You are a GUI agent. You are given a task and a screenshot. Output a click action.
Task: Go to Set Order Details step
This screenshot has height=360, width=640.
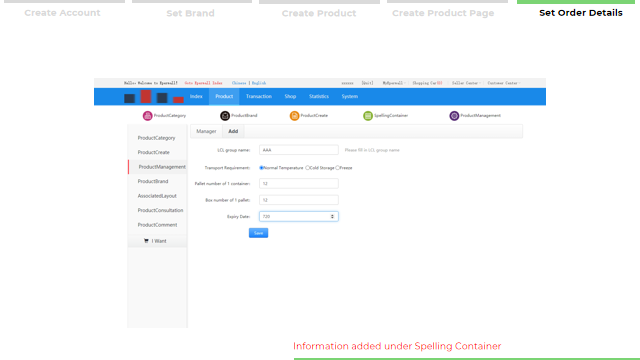(x=581, y=13)
